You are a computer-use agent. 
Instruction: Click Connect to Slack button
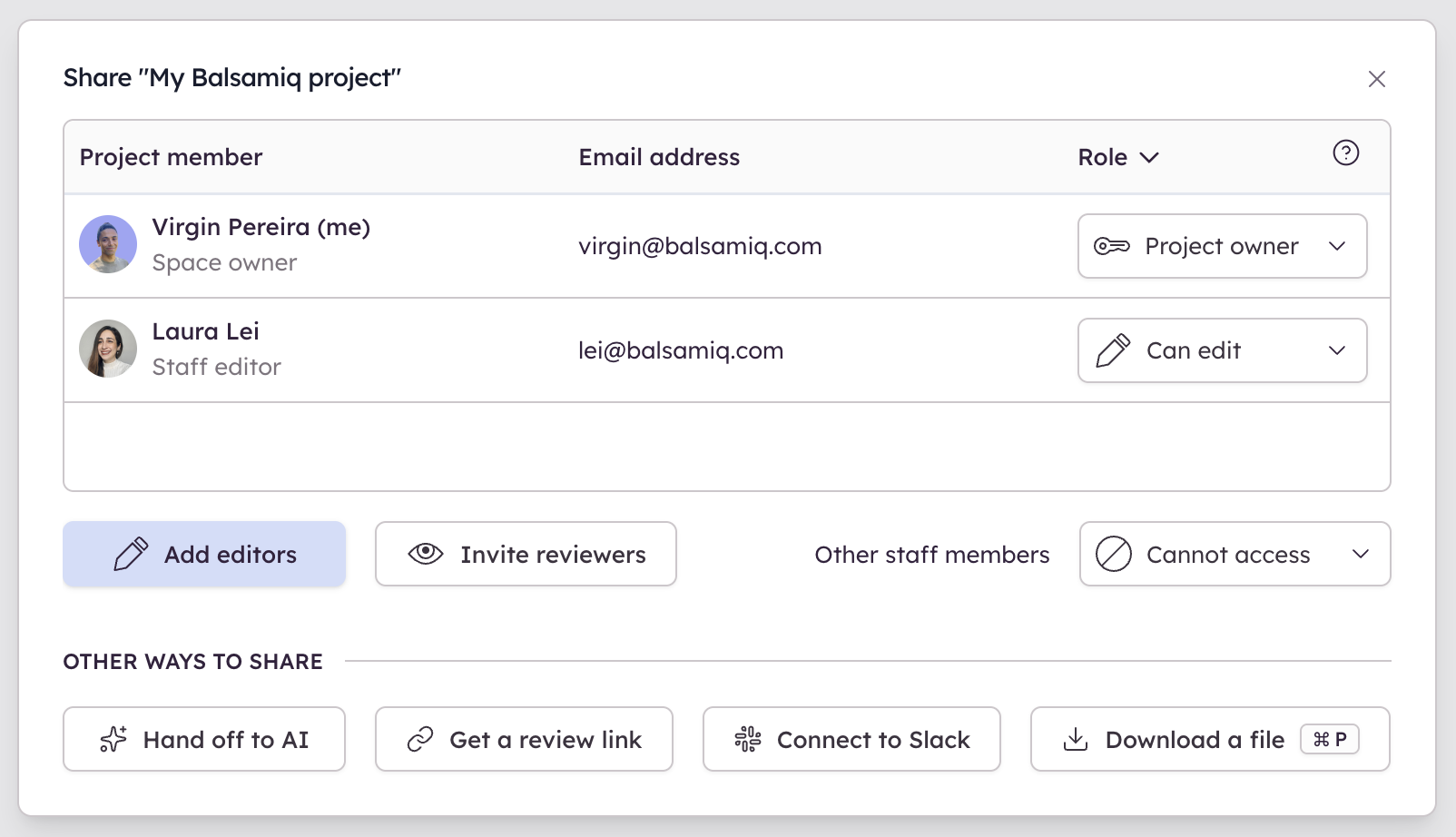coord(851,739)
